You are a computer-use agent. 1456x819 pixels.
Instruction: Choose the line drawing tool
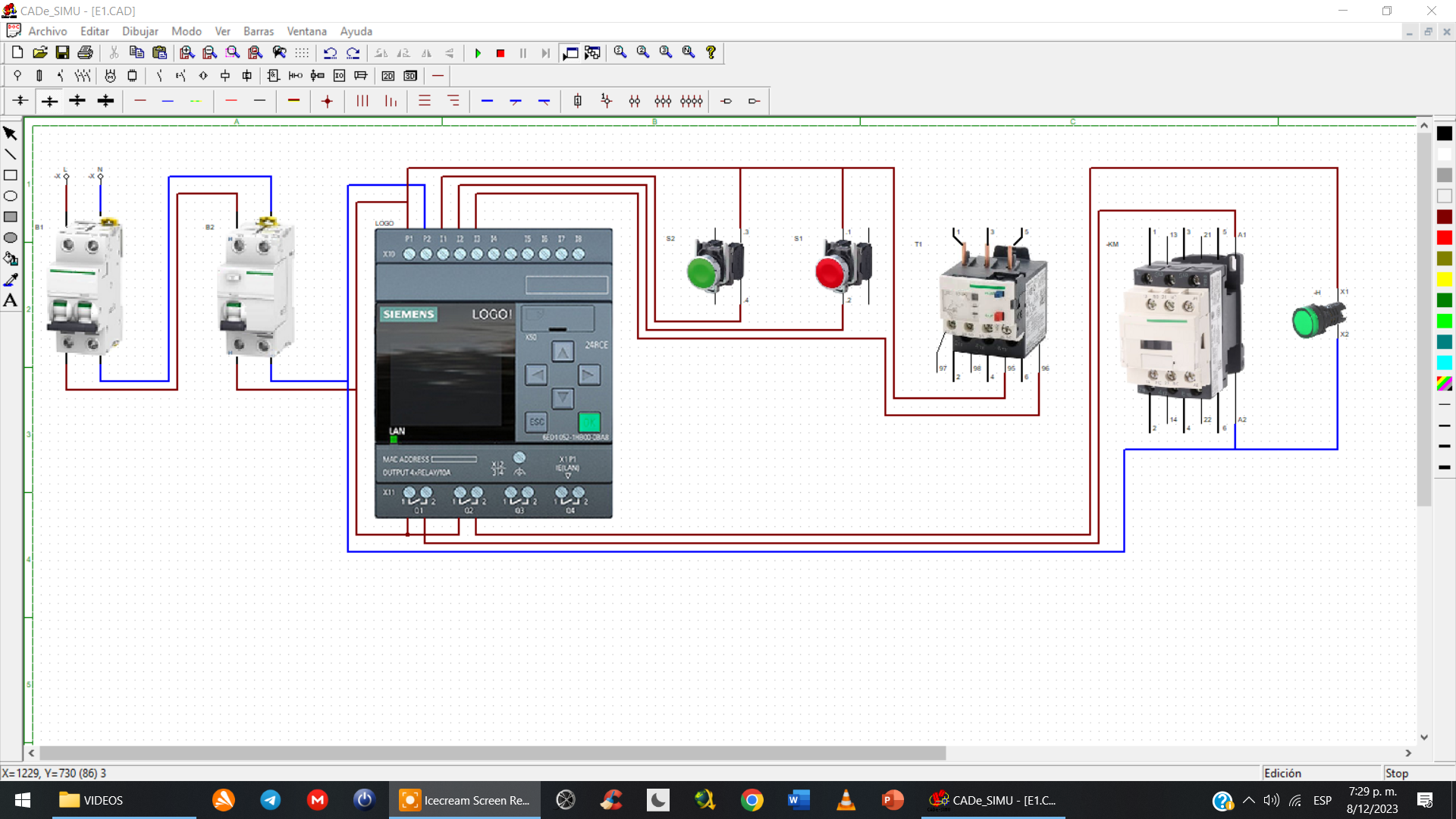[11, 154]
